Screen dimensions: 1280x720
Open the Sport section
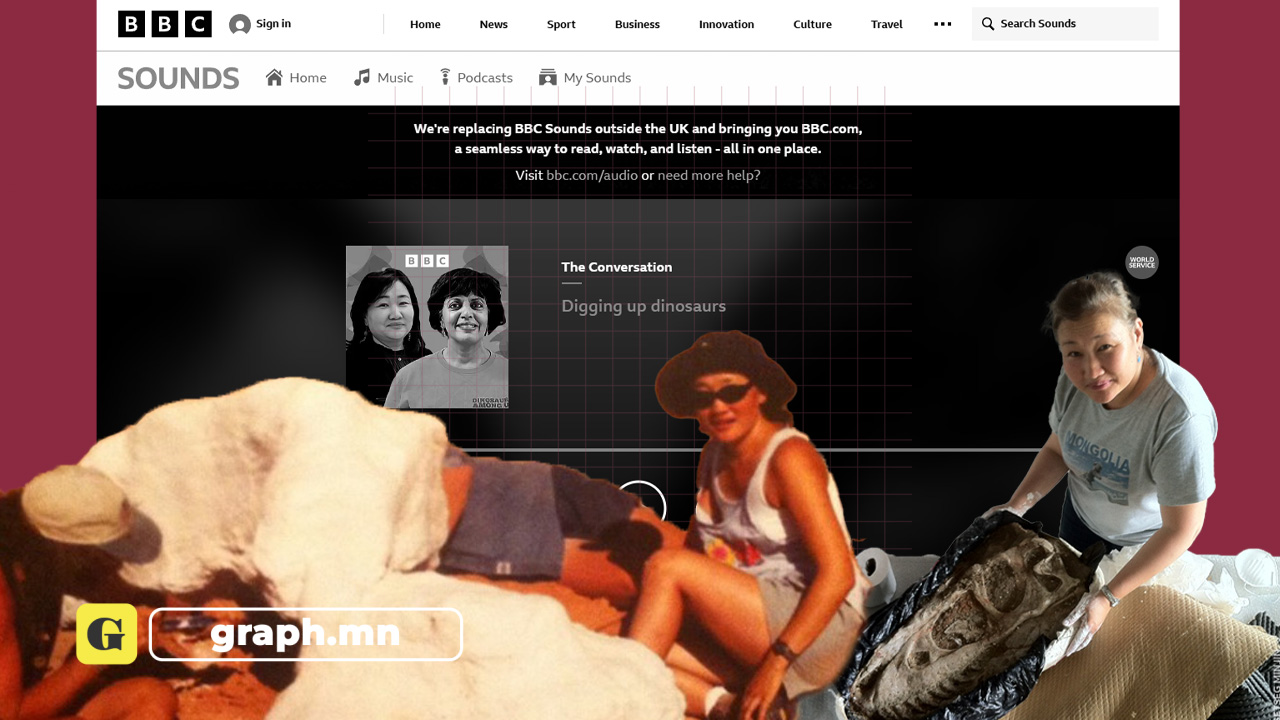[x=561, y=24]
